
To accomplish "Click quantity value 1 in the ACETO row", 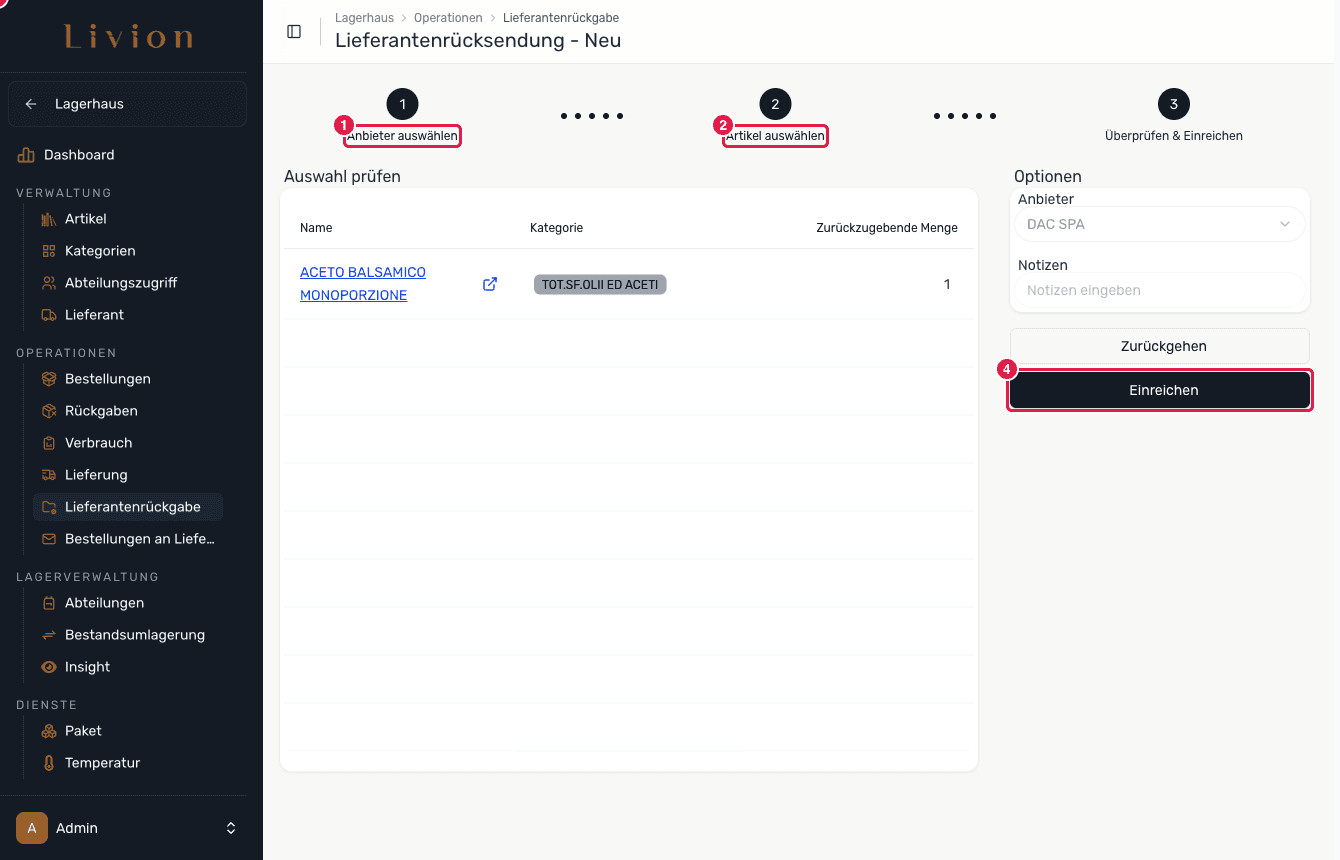I will click(947, 284).
